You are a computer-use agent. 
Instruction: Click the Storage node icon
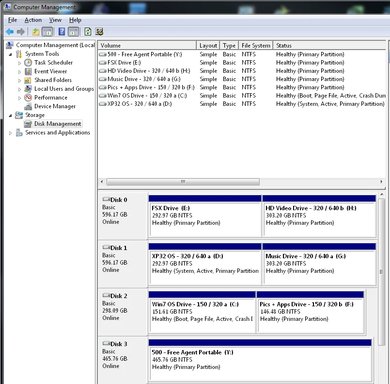click(x=19, y=115)
